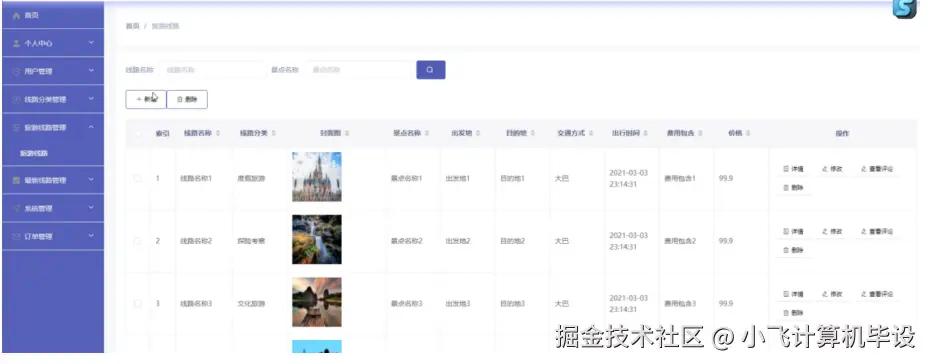Expand the 系统管理 menu chevron
Image resolution: width=929 pixels, height=364 pixels.
pos(91,207)
